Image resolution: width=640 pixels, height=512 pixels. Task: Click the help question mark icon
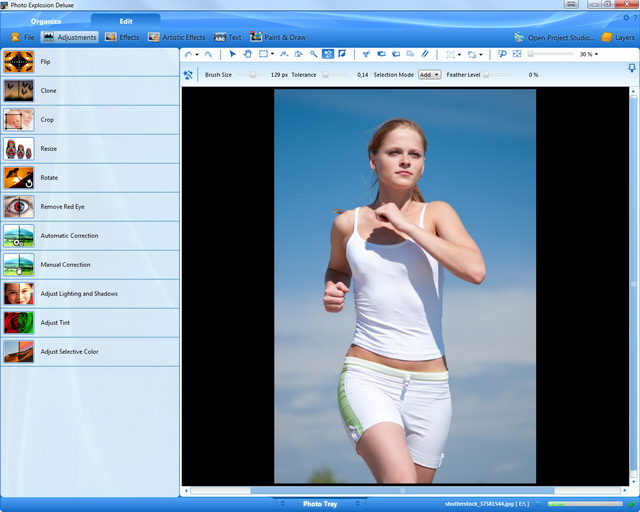point(635,18)
